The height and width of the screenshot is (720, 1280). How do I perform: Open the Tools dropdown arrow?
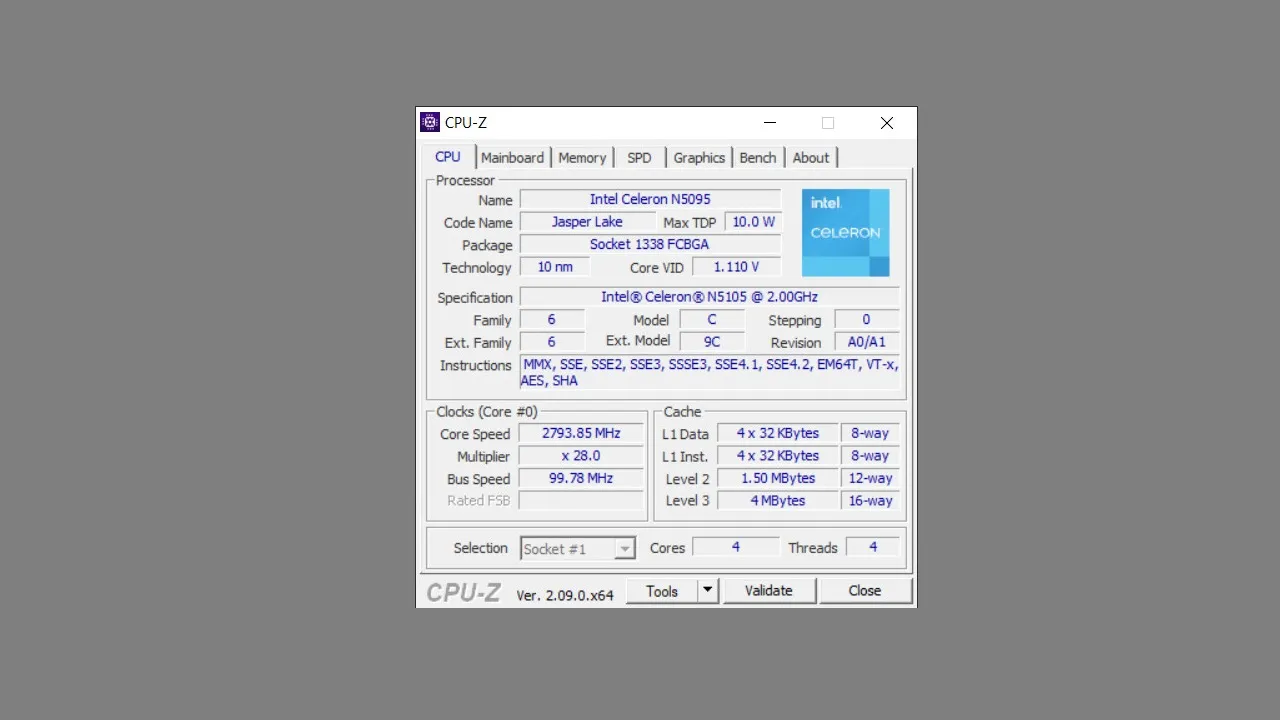[707, 590]
